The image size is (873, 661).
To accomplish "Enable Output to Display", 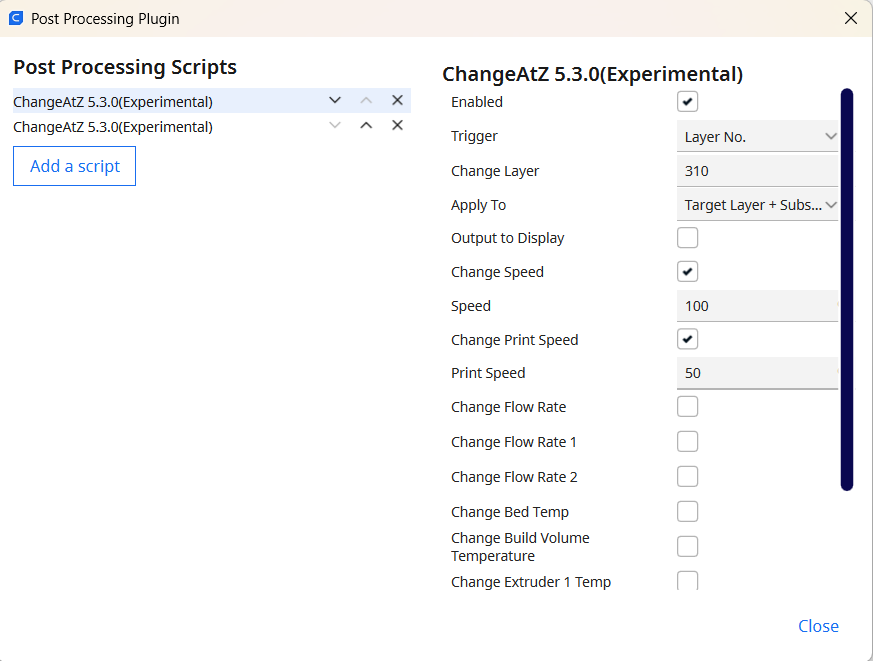I will (687, 237).
